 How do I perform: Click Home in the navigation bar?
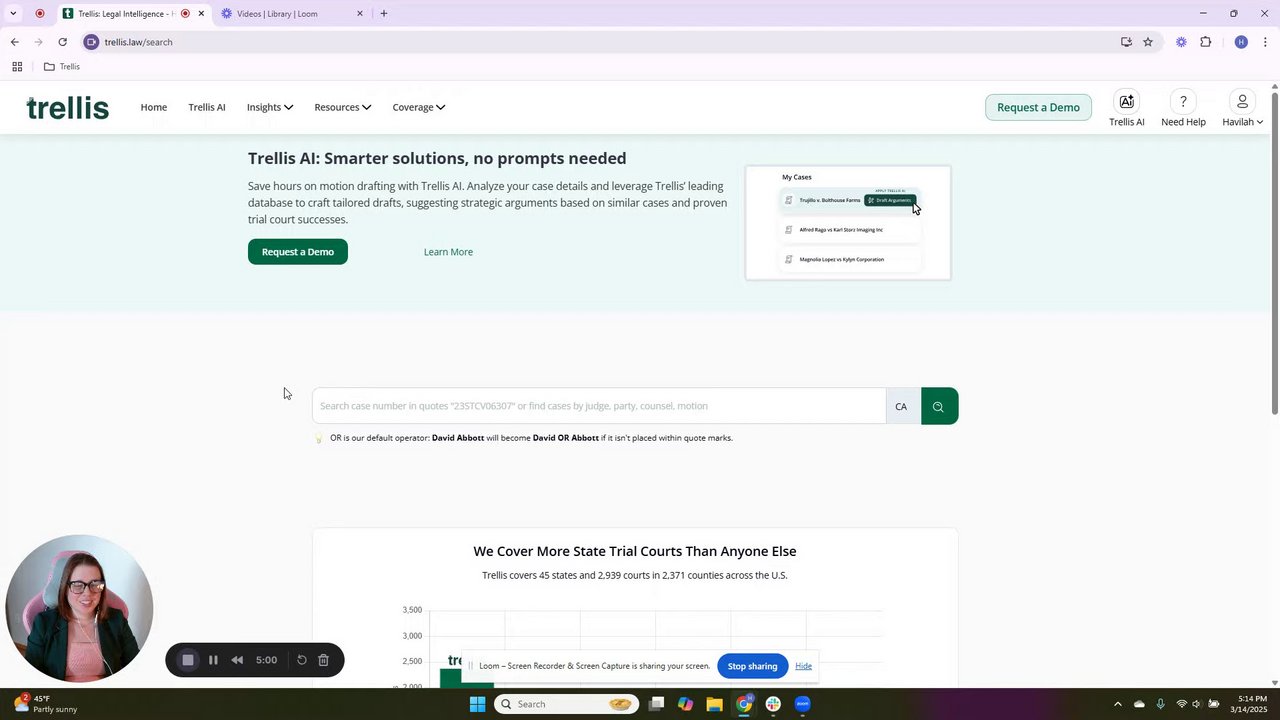pos(154,107)
